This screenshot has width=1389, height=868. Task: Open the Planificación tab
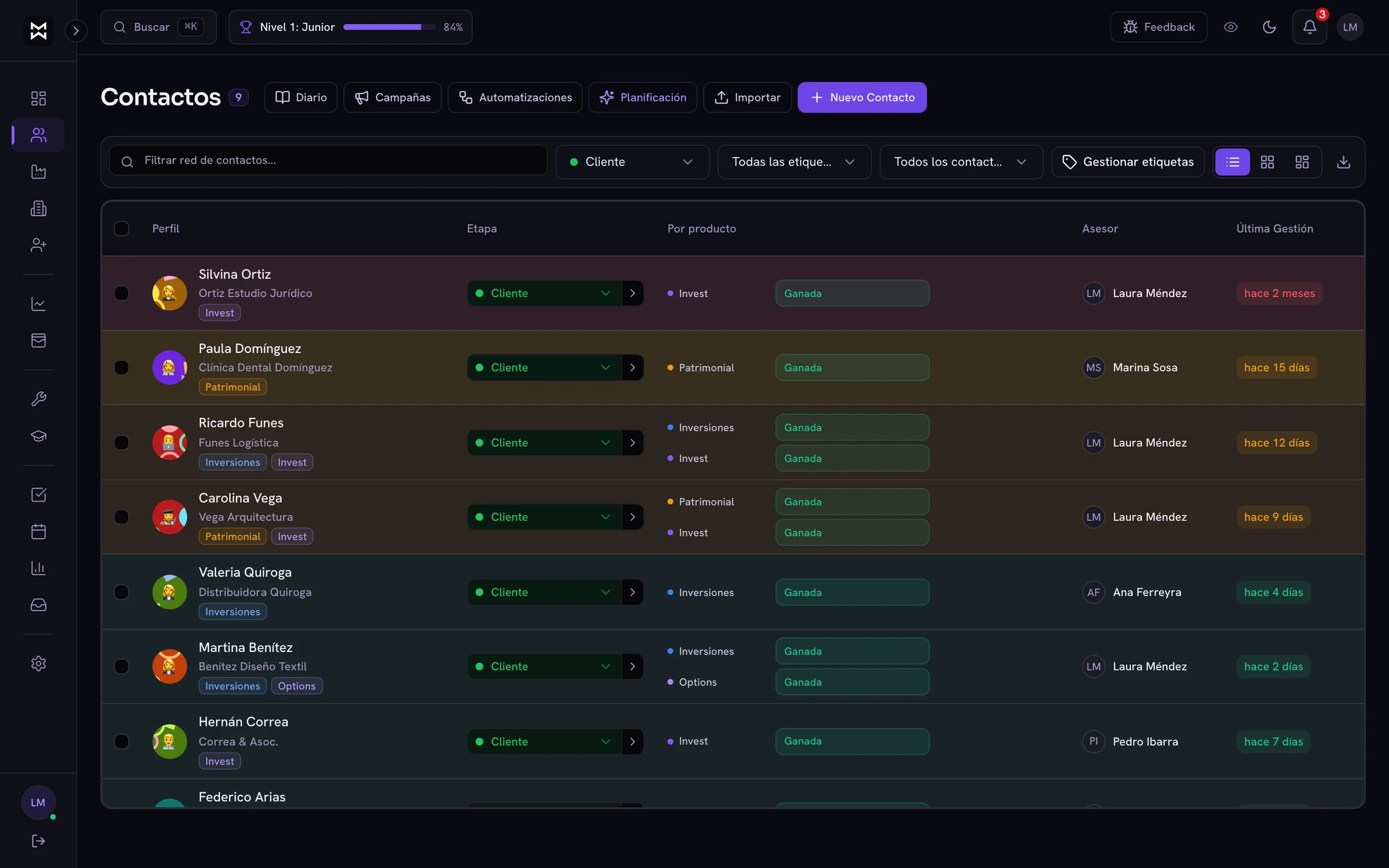click(x=642, y=97)
